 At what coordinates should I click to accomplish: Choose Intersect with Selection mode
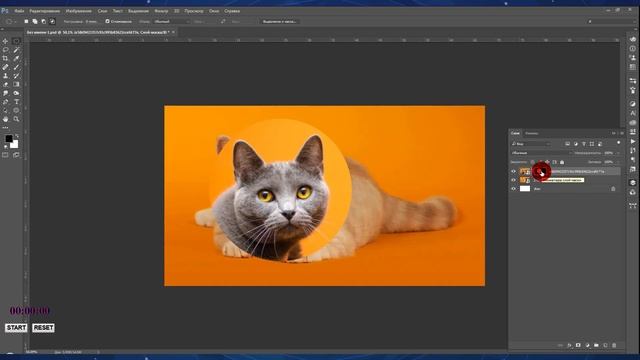coord(52,21)
